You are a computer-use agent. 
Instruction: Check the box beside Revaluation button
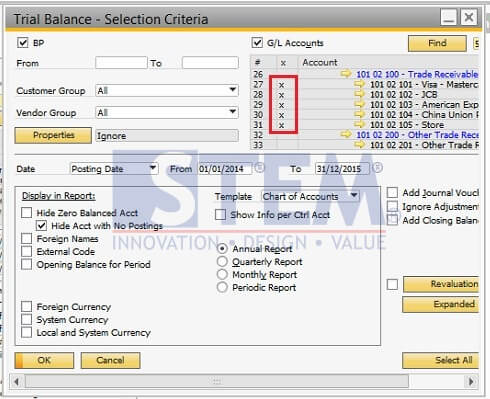tap(392, 284)
